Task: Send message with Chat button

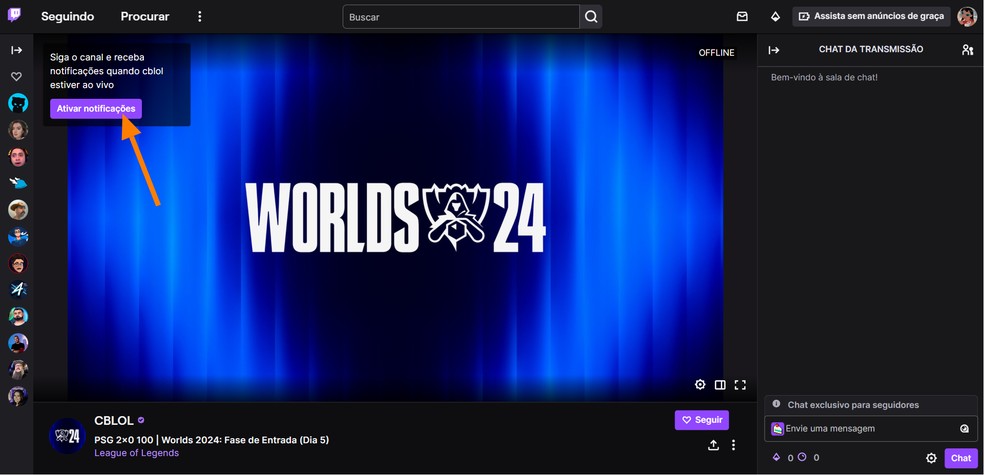Action: (x=961, y=458)
